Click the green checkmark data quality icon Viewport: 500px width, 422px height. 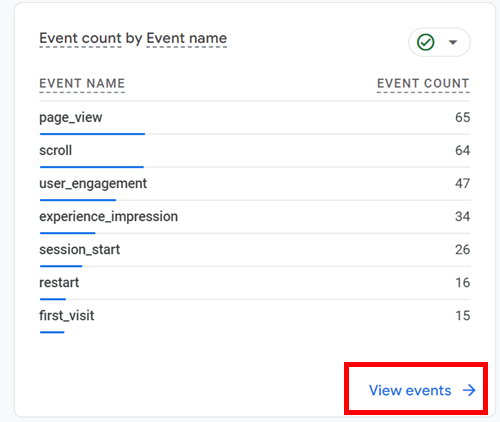[x=425, y=42]
